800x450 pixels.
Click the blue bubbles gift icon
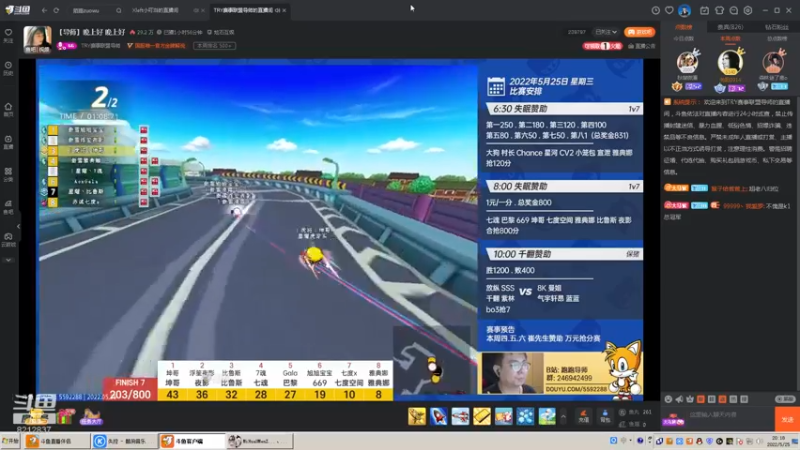point(525,416)
